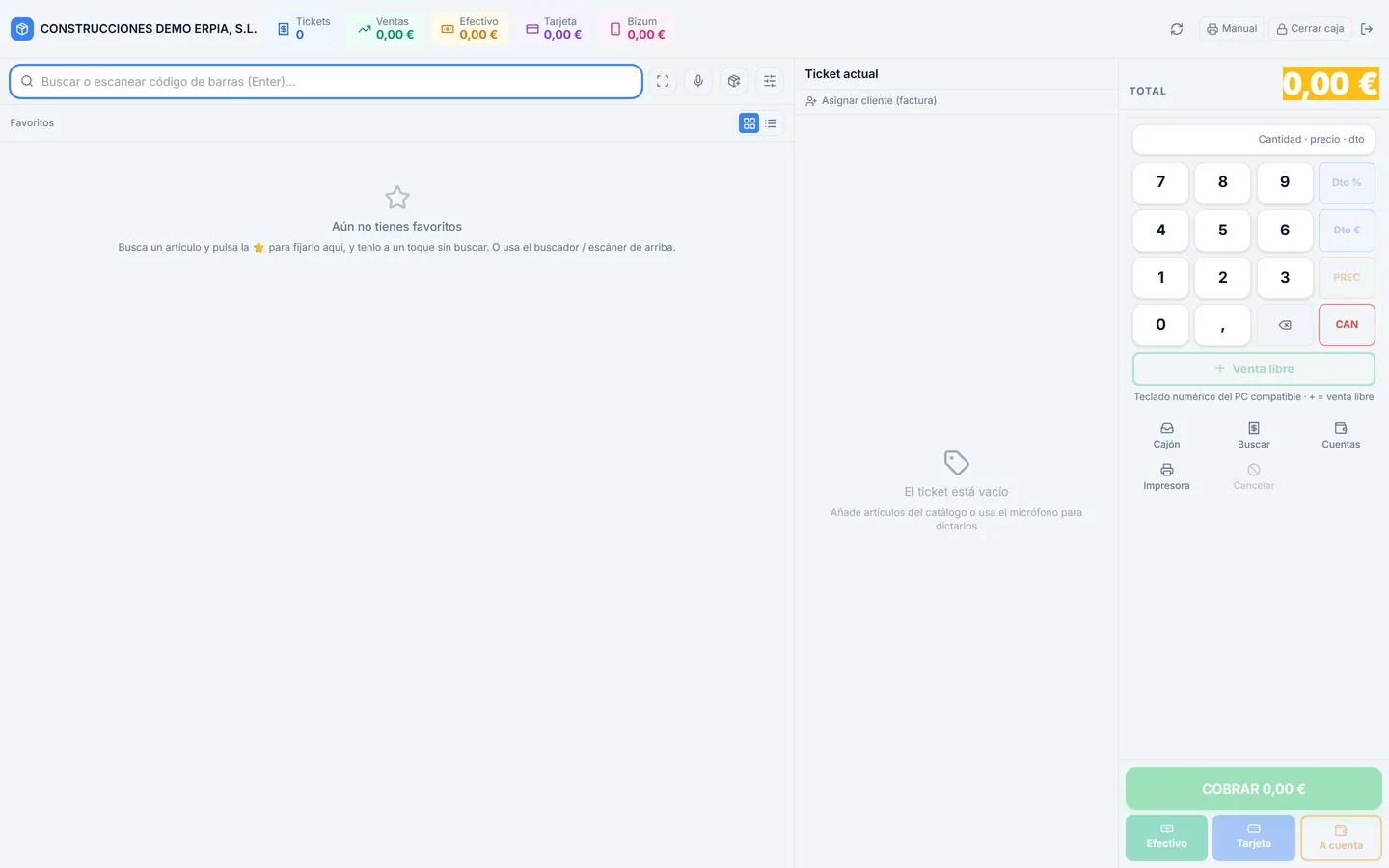Click the backspace delete key icon
Image resolution: width=1389 pixels, height=868 pixels.
[1285, 325]
